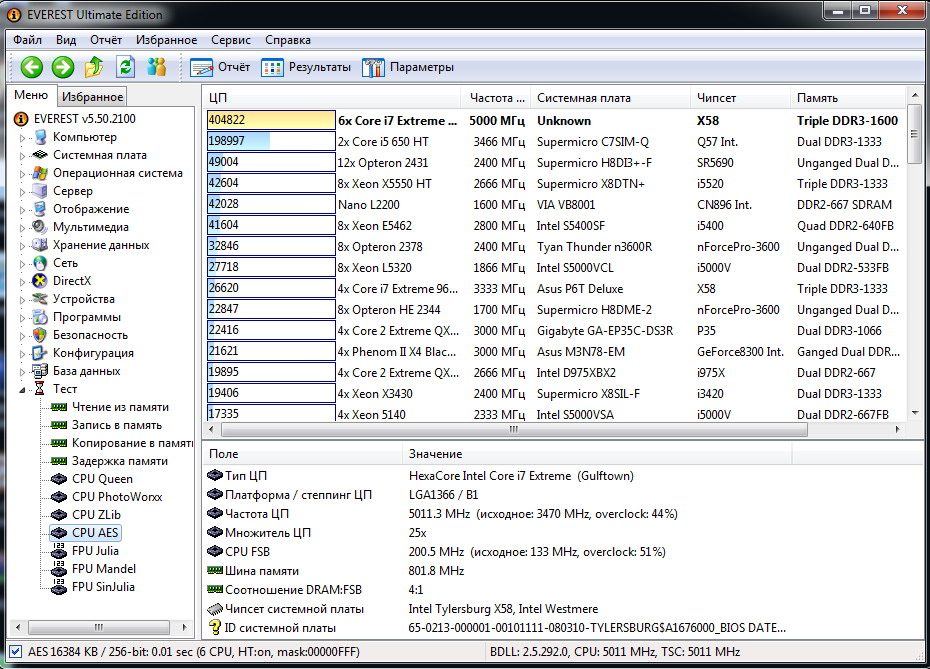Viewport: 930px width, 669px height.
Task: Sort by the Чипсет column header
Action: 740,98
